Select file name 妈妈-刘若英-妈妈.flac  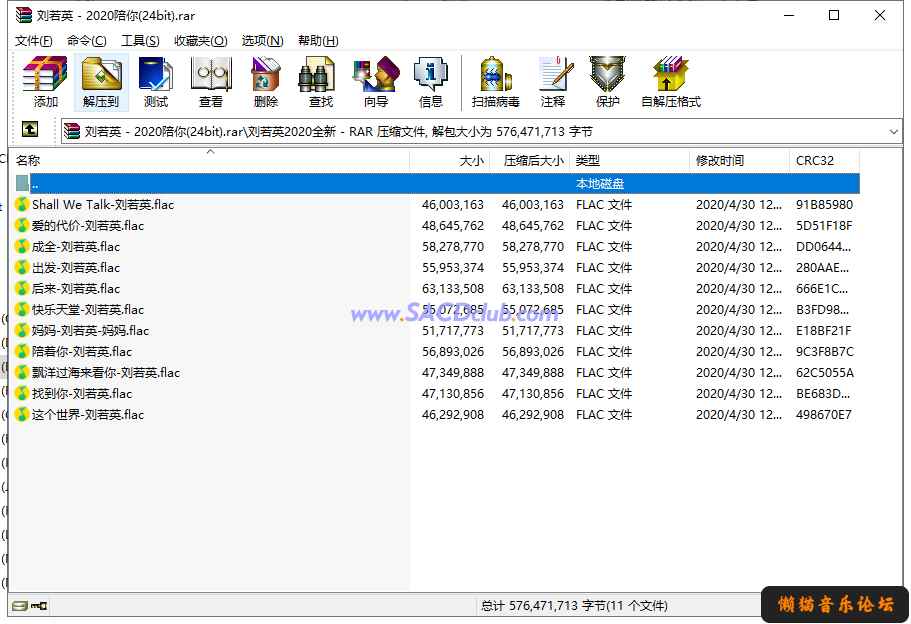(91, 331)
